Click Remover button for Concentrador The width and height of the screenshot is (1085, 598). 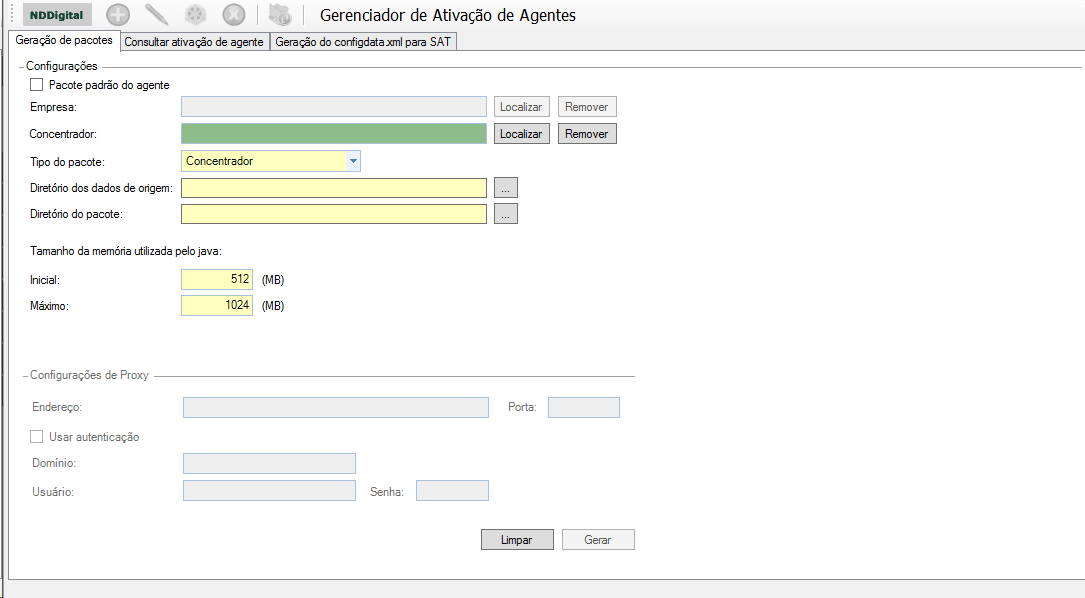pyautogui.click(x=587, y=133)
